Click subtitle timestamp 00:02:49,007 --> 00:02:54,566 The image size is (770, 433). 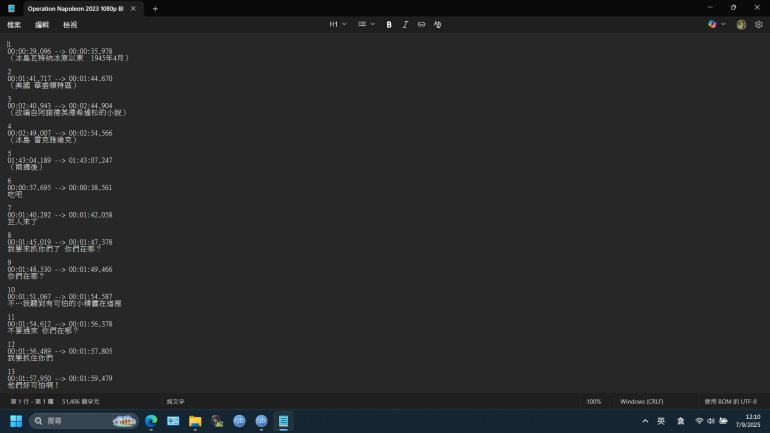59,133
